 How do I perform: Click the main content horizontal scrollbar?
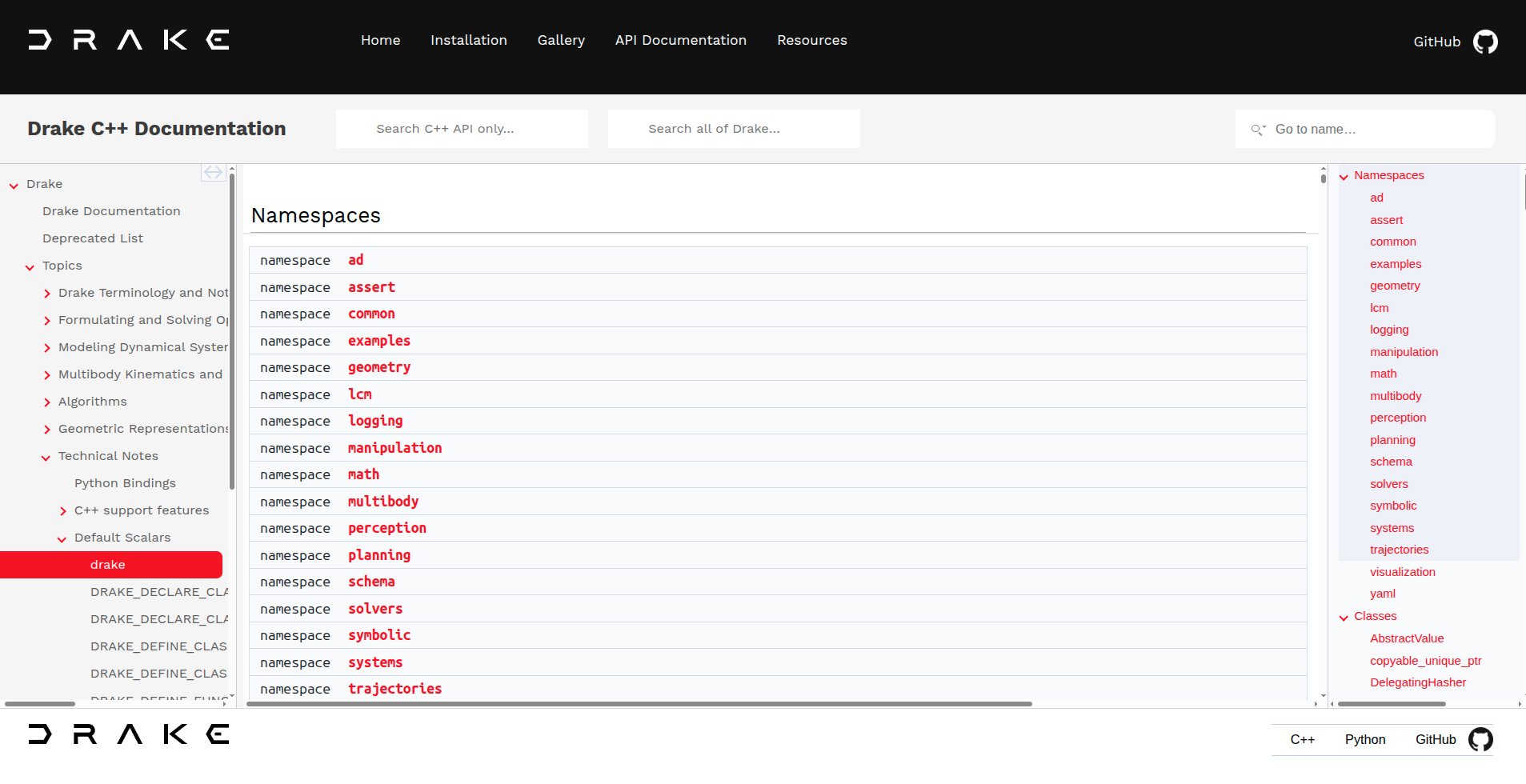(x=639, y=704)
